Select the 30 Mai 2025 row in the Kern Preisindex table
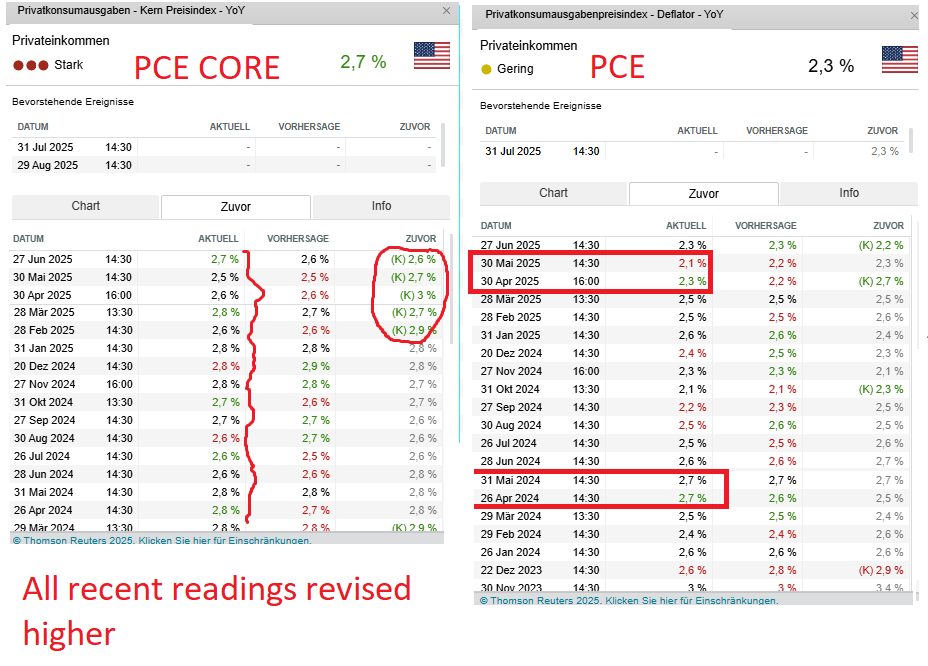 (227, 277)
